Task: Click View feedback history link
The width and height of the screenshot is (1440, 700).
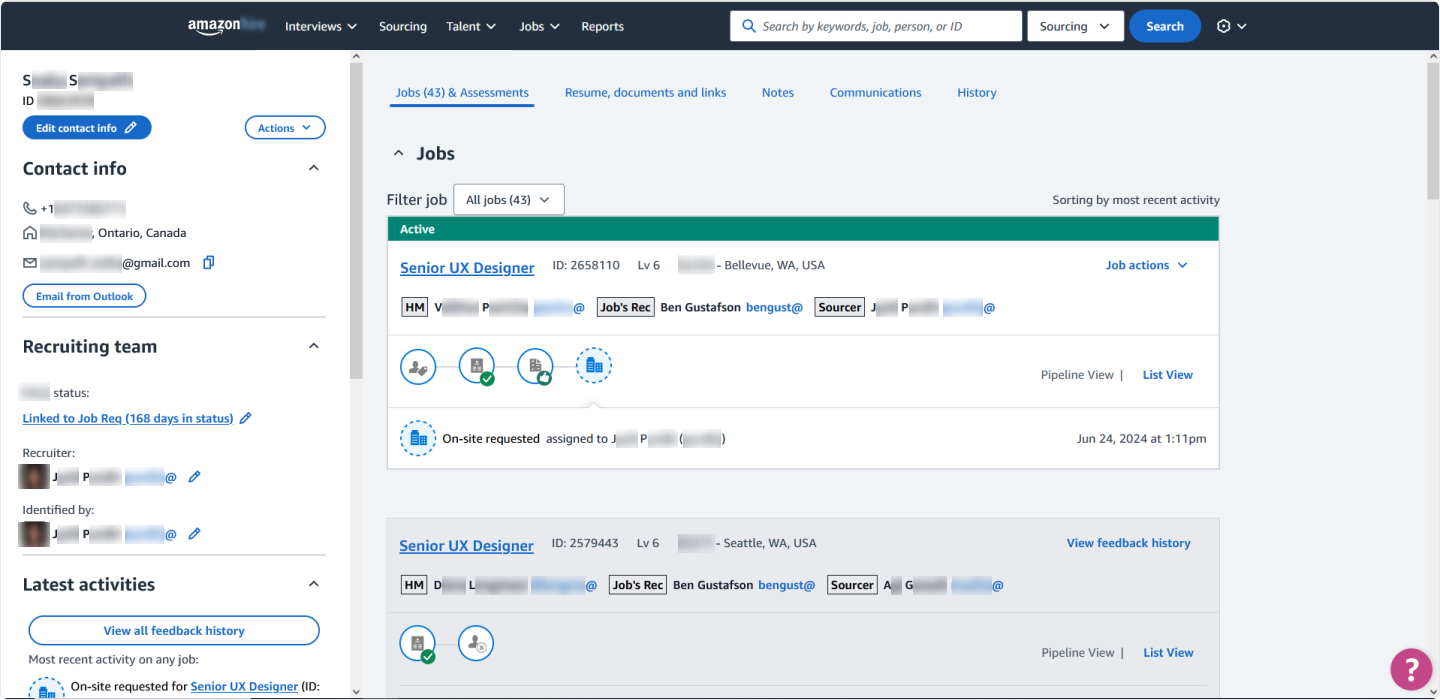Action: pos(1129,543)
